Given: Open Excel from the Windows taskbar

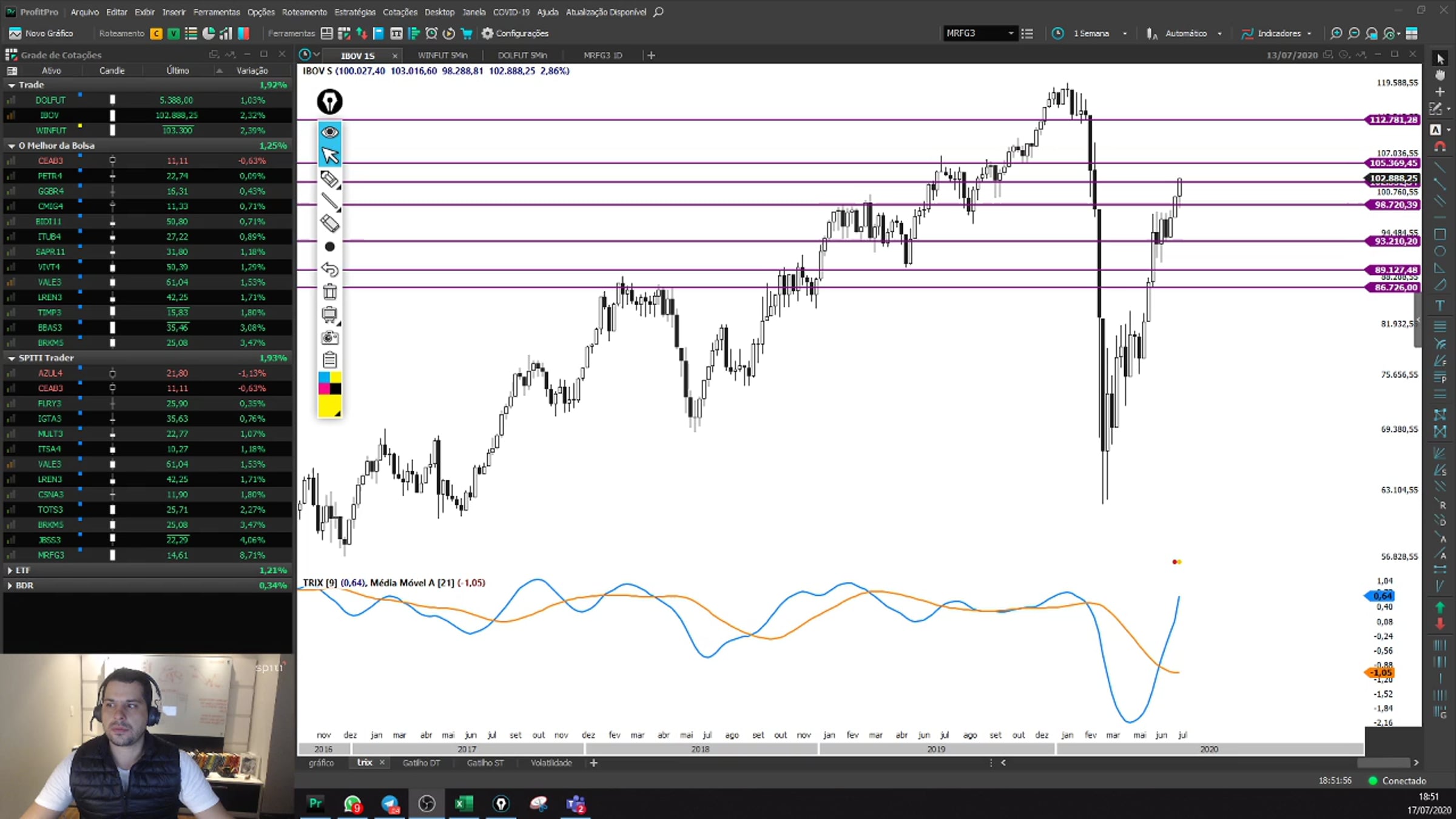Looking at the screenshot, I should point(463,804).
